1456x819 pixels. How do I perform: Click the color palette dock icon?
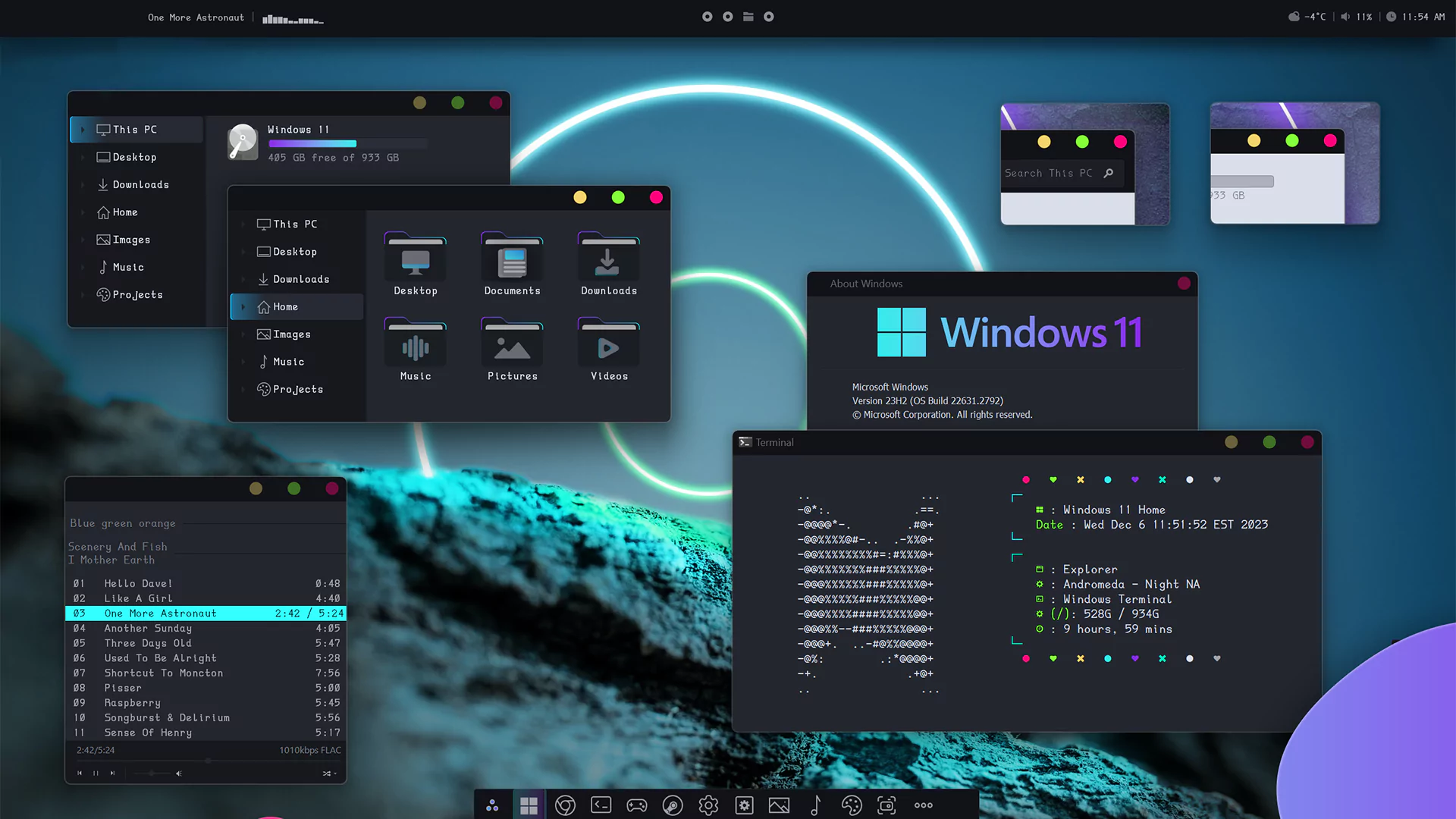[852, 805]
